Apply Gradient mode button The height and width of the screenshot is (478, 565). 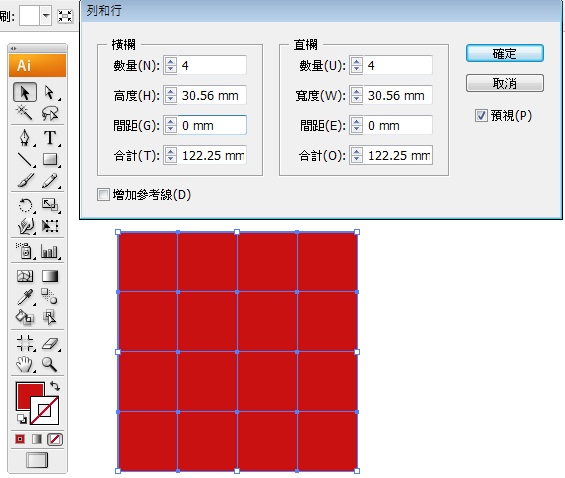point(37,439)
